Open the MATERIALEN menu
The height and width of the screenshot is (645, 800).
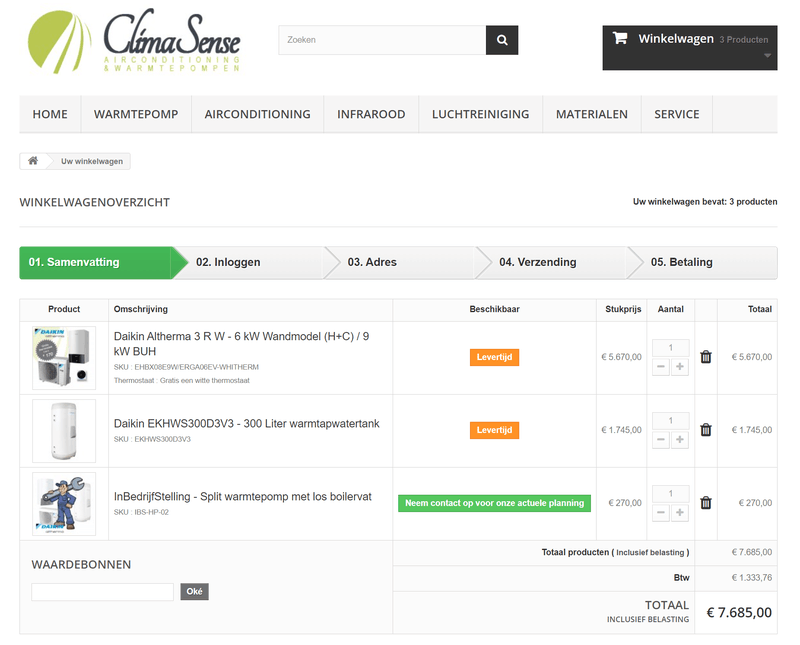pos(592,114)
